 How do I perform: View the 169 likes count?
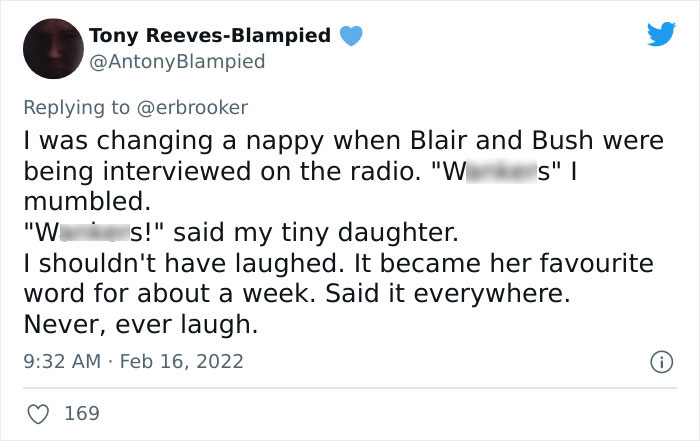click(x=82, y=413)
